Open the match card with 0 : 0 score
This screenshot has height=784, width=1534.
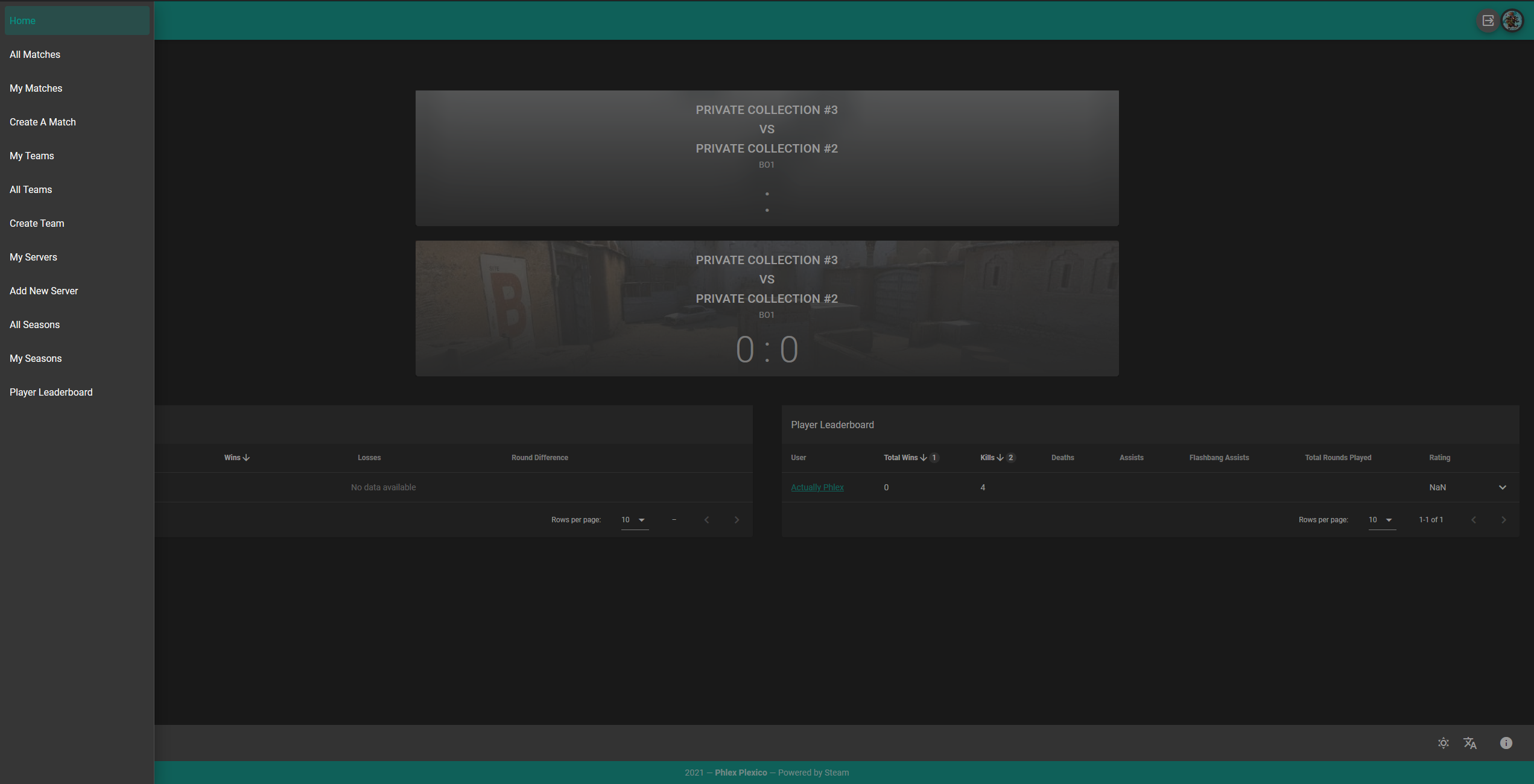point(767,309)
